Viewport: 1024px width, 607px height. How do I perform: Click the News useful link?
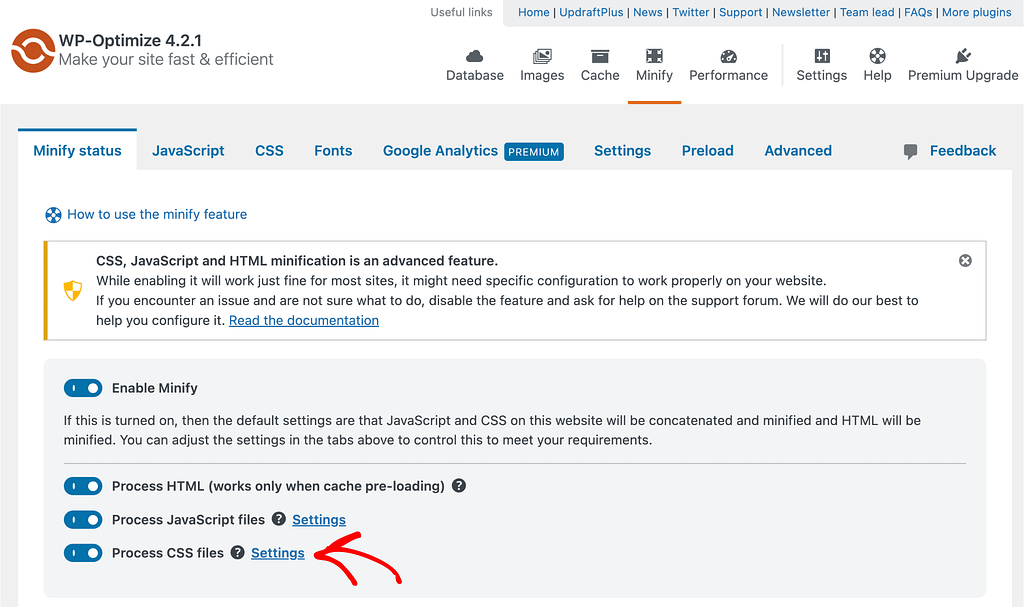[647, 12]
